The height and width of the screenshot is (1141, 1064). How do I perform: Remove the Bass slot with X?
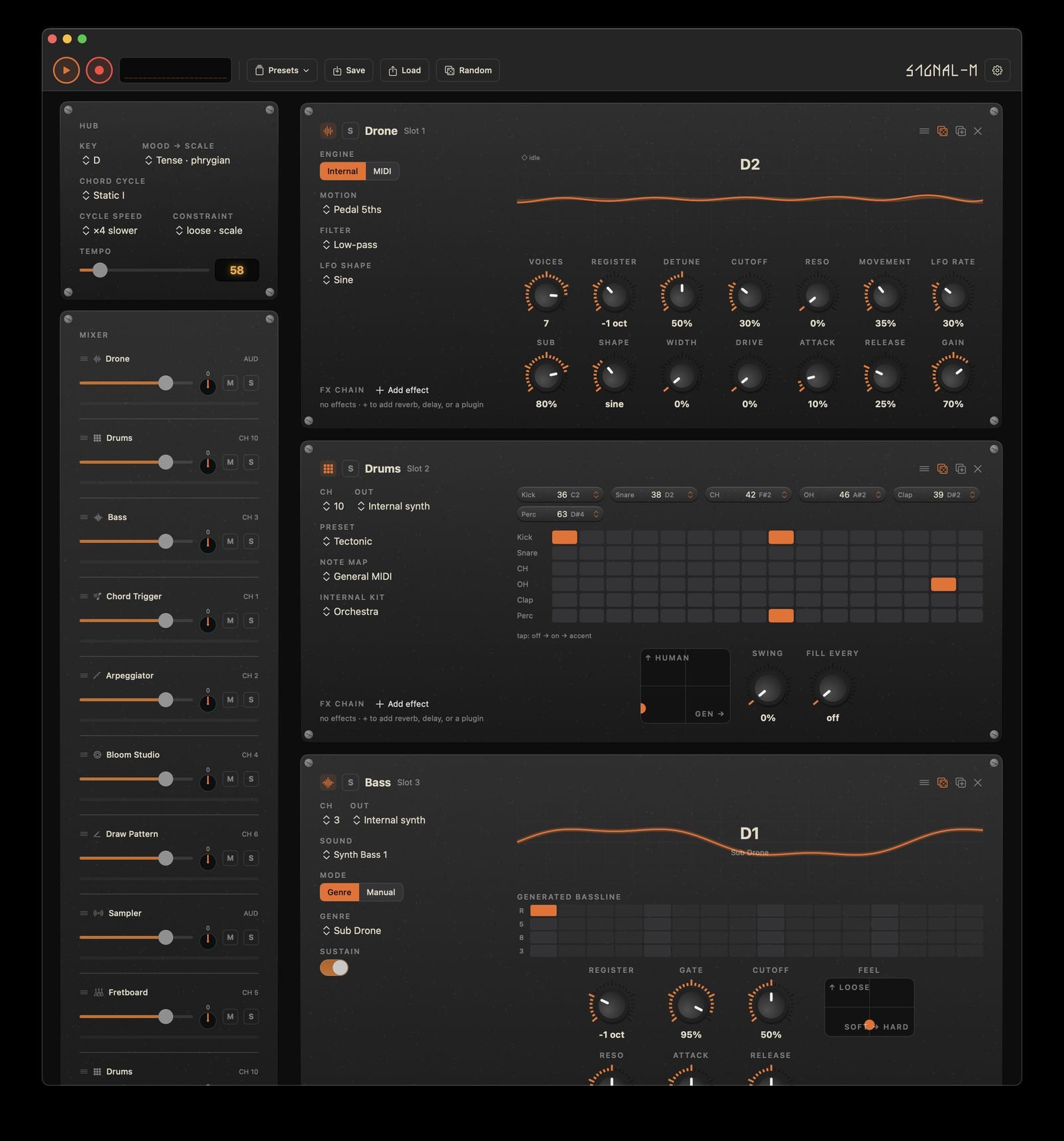978,783
